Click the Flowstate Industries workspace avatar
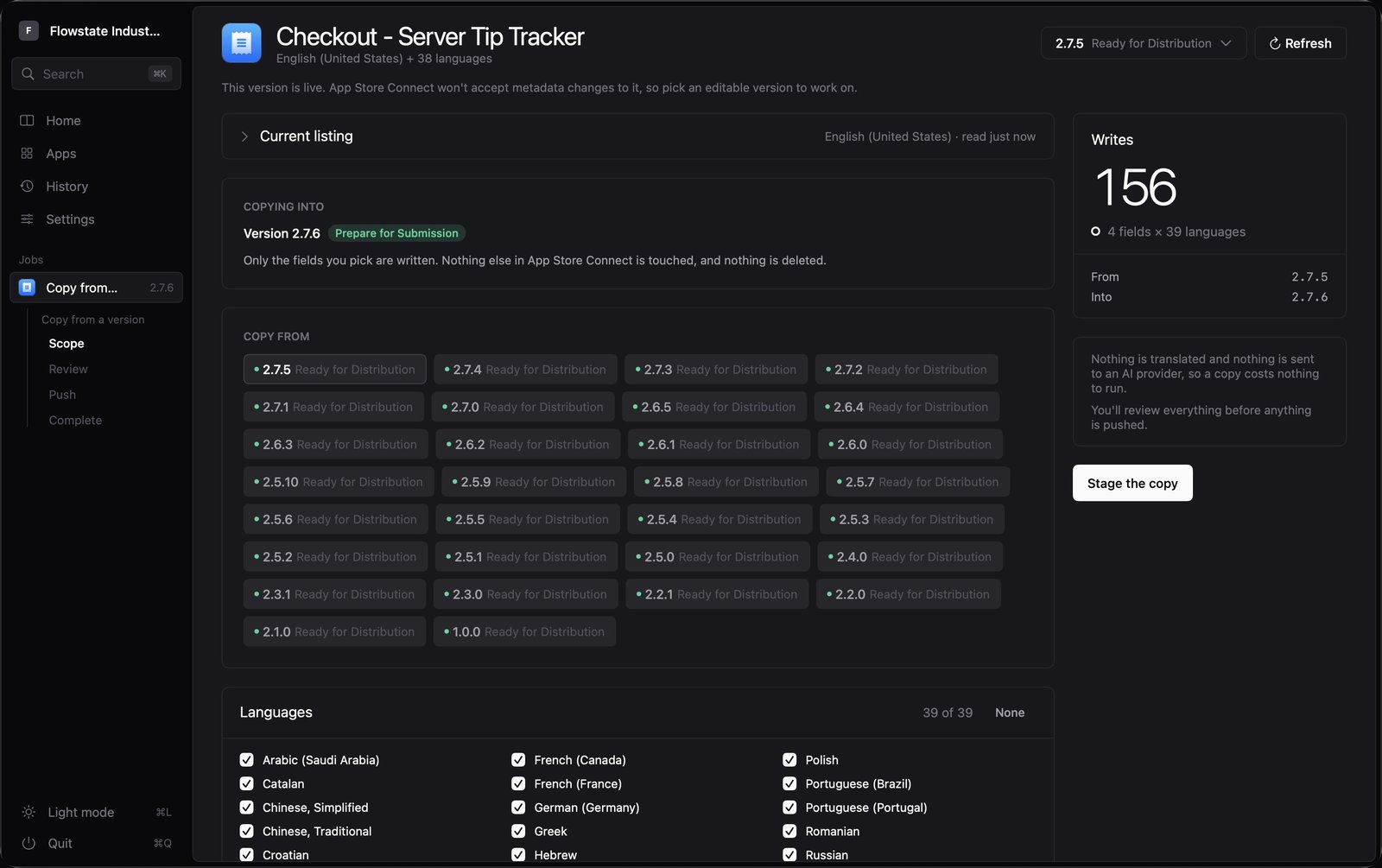1382x868 pixels. (x=29, y=30)
